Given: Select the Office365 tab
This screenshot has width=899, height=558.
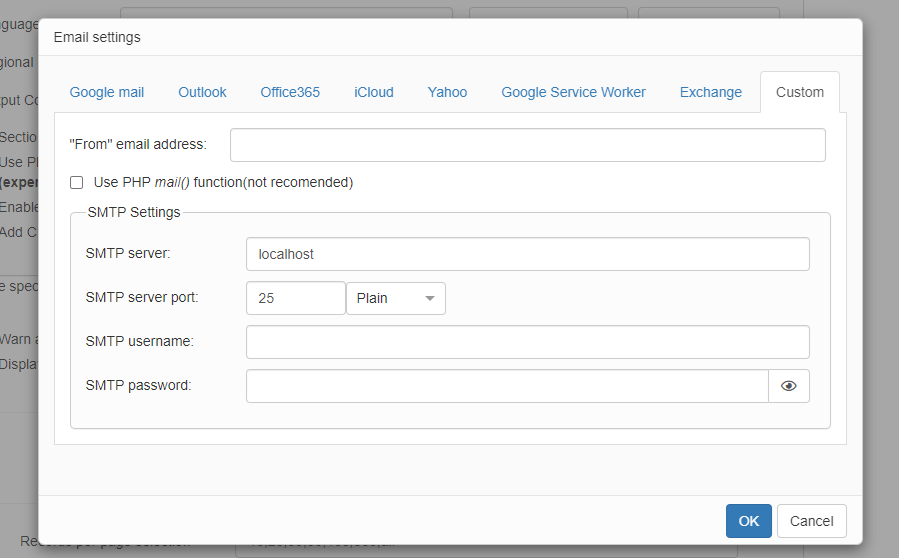Looking at the screenshot, I should click(290, 92).
